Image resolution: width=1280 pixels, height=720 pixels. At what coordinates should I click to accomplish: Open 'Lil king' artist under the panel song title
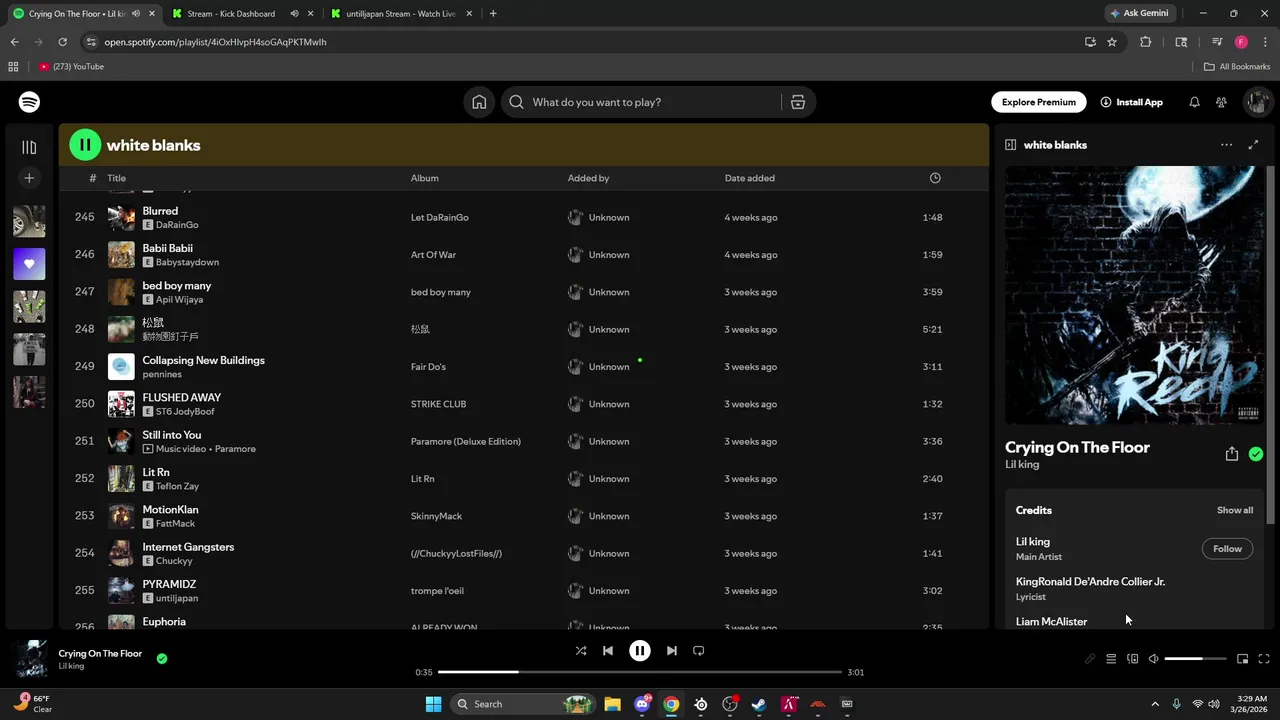coord(1022,464)
